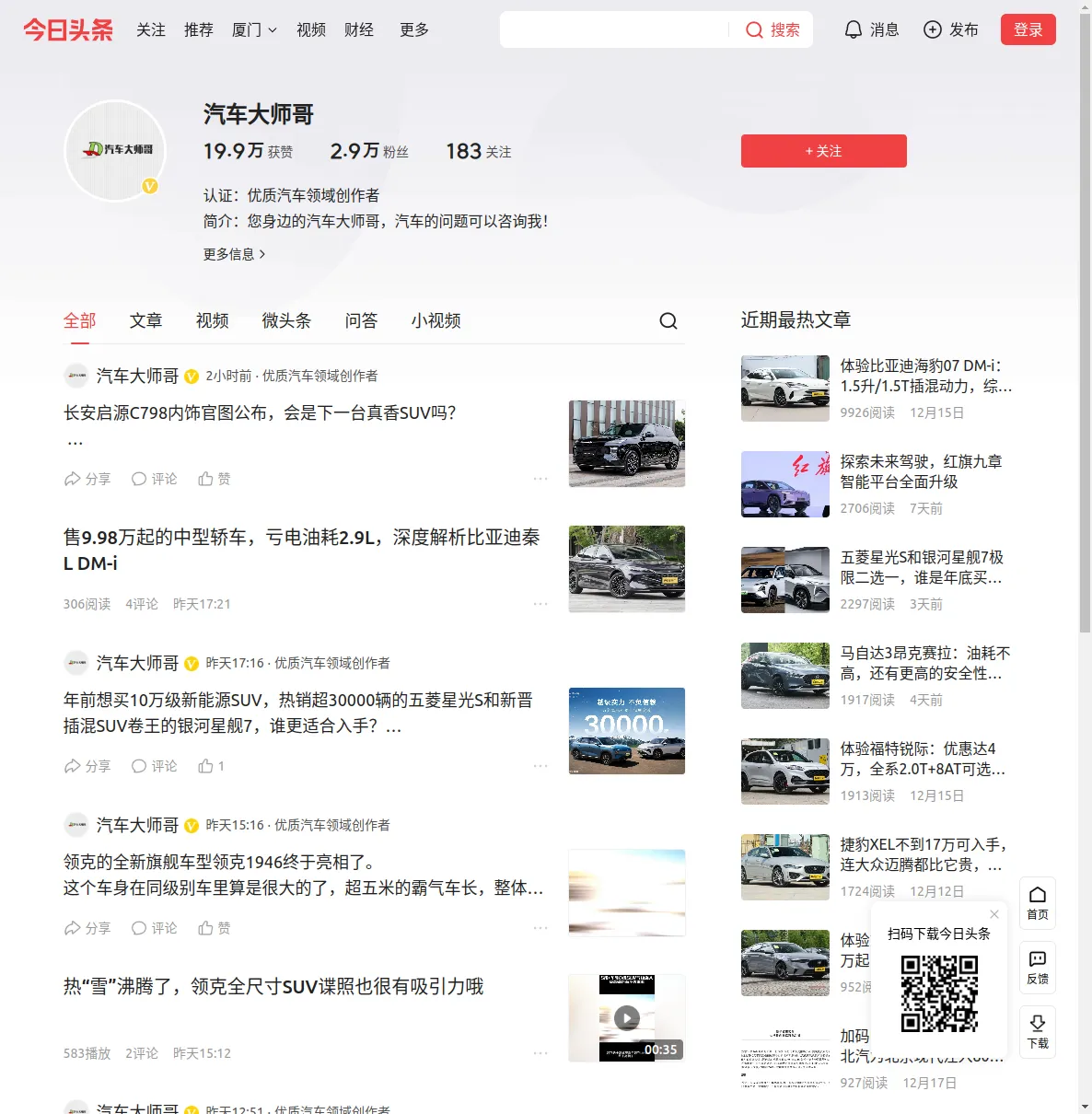Image resolution: width=1092 pixels, height=1114 pixels.
Task: Like the 五菱星光S post with 1 like
Action: click(212, 766)
